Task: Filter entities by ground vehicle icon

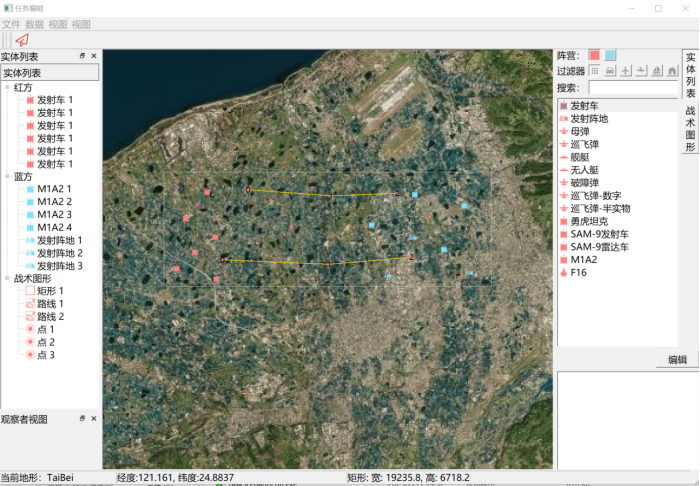Action: (x=610, y=71)
